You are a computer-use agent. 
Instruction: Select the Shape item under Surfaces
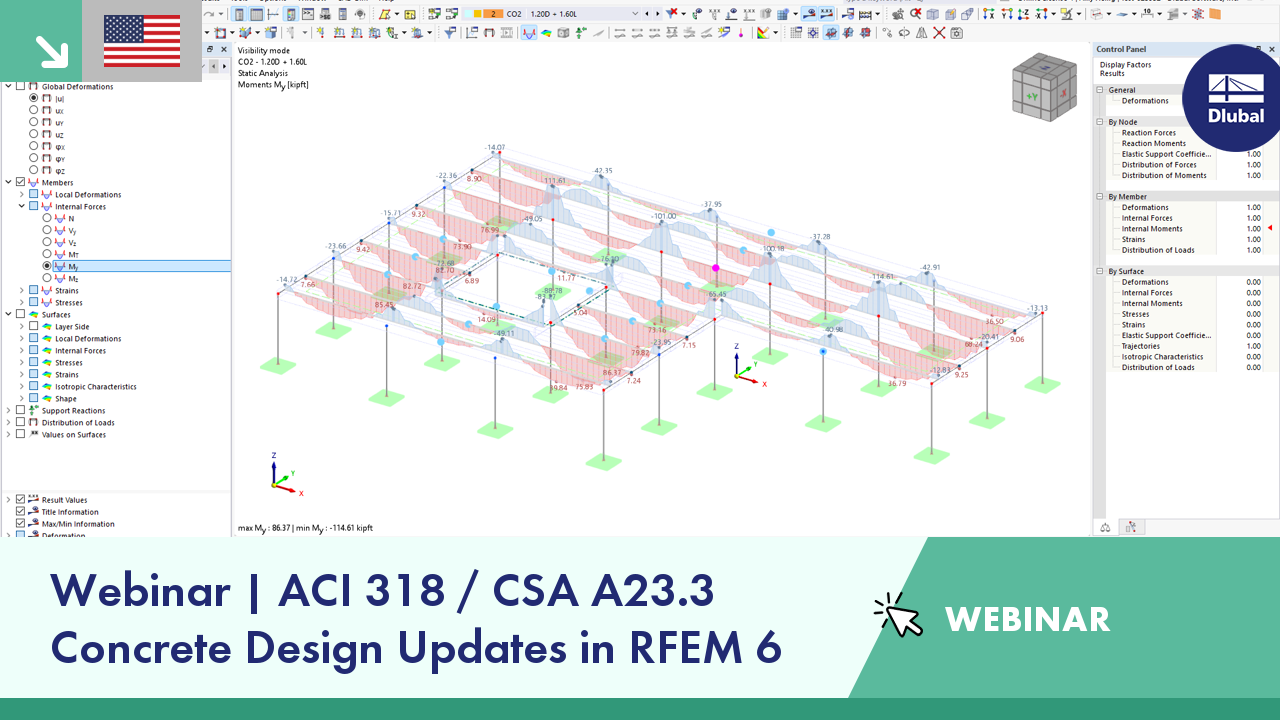(66, 398)
